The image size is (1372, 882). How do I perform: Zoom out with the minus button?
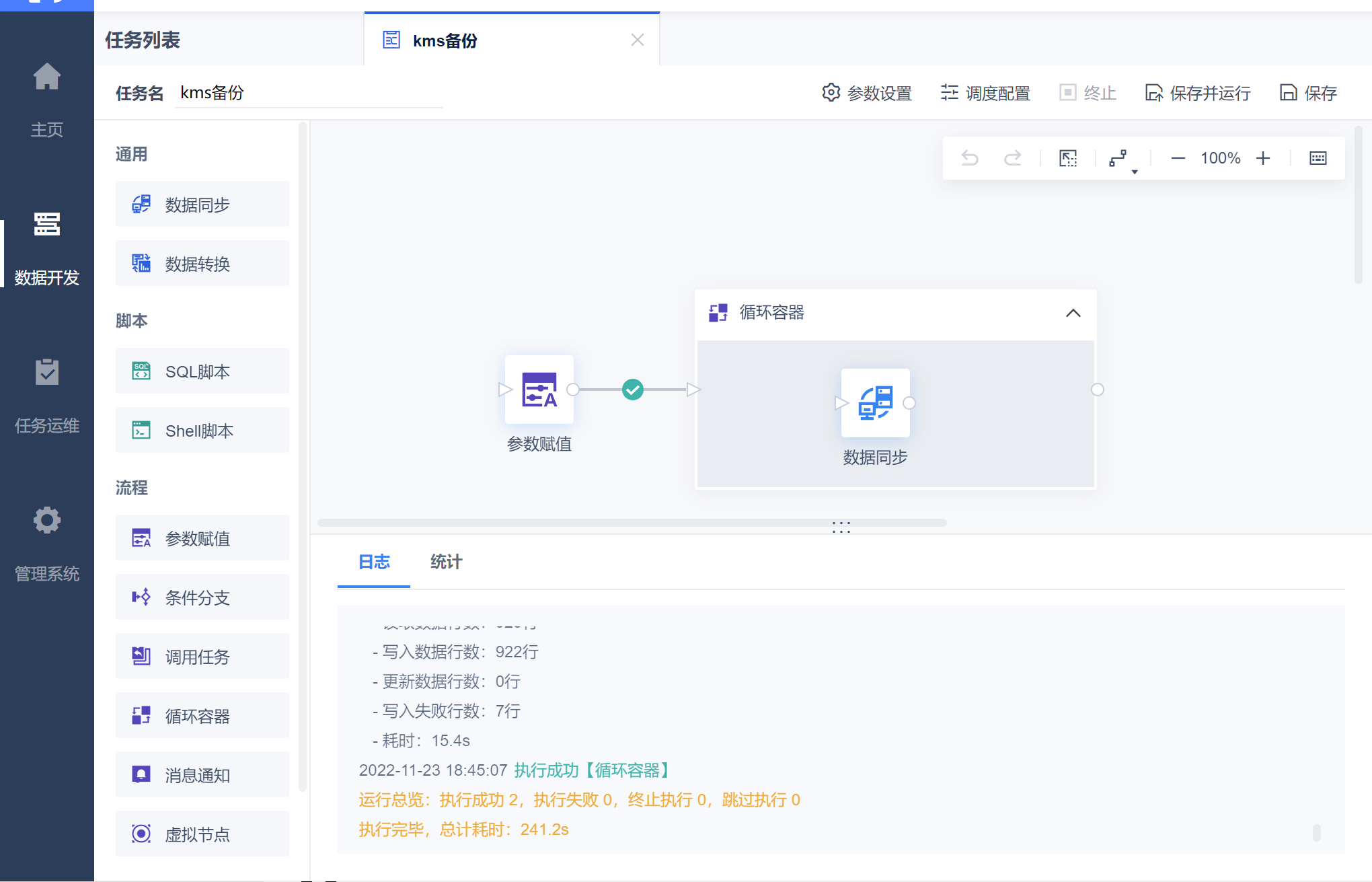click(x=1178, y=158)
